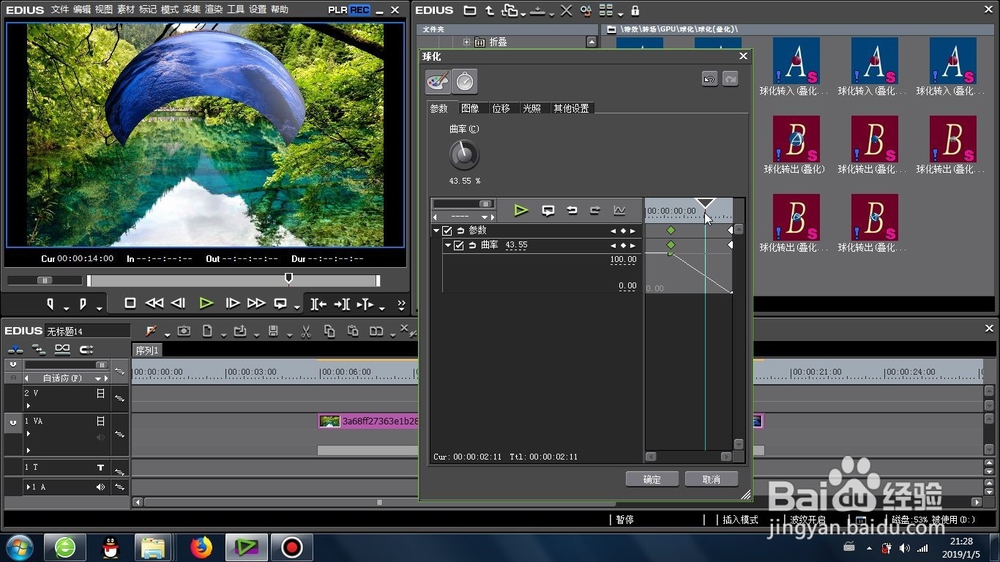Step to the previous frame
This screenshot has height=562, width=1000.
tap(179, 304)
